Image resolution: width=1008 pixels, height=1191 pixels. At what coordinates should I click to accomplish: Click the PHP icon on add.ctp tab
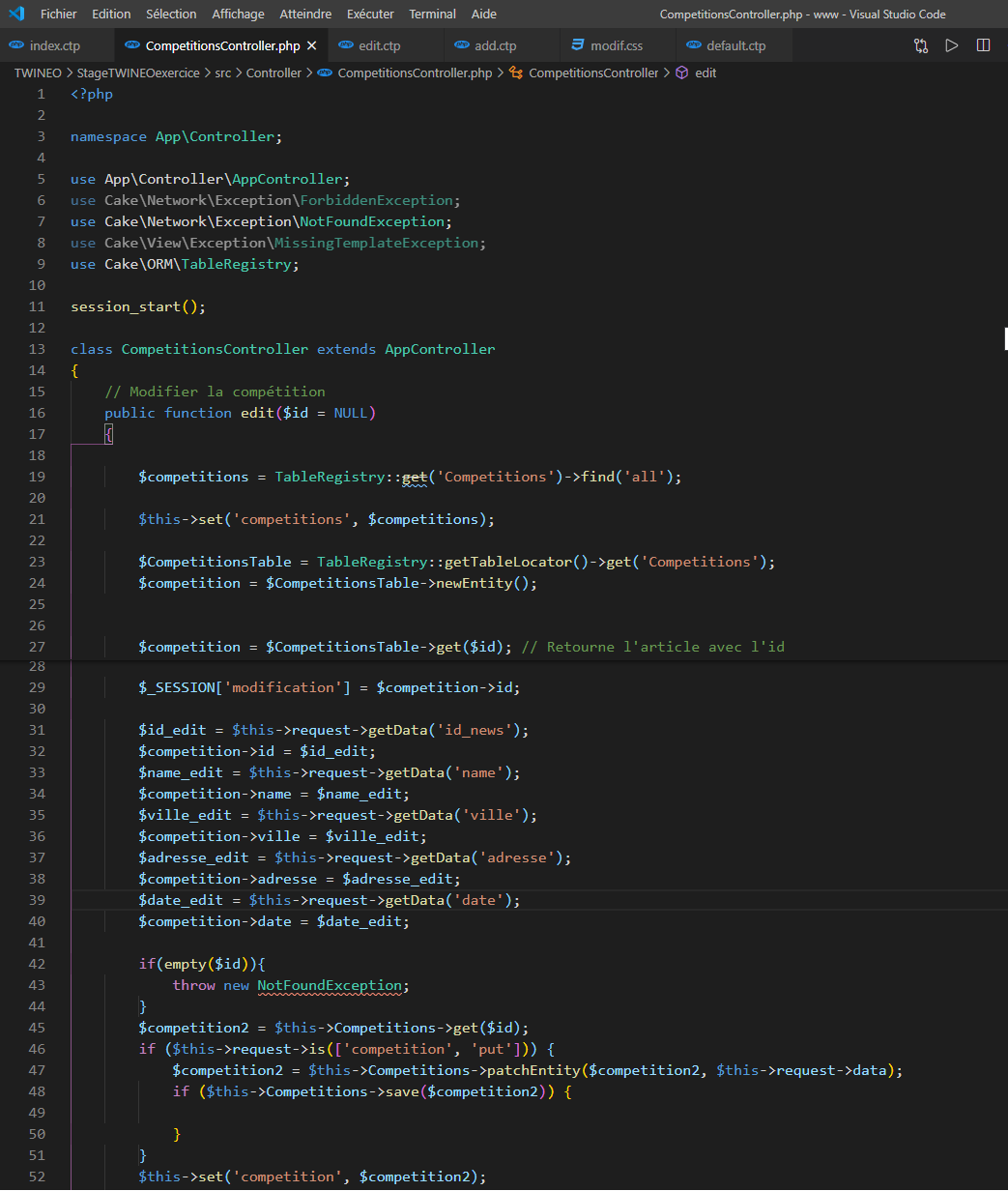(462, 45)
